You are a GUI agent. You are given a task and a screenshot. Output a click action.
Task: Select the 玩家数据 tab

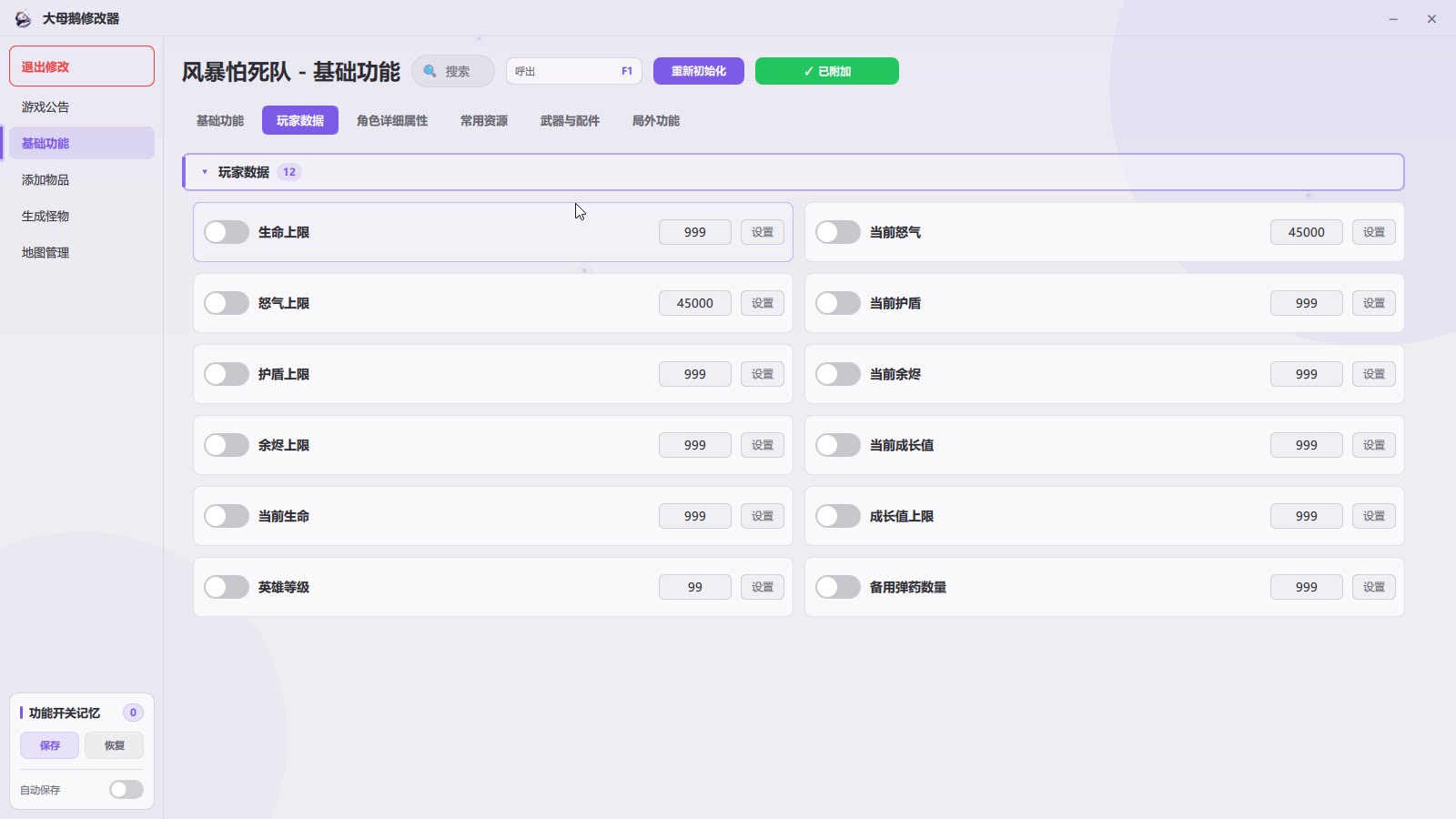pos(300,120)
